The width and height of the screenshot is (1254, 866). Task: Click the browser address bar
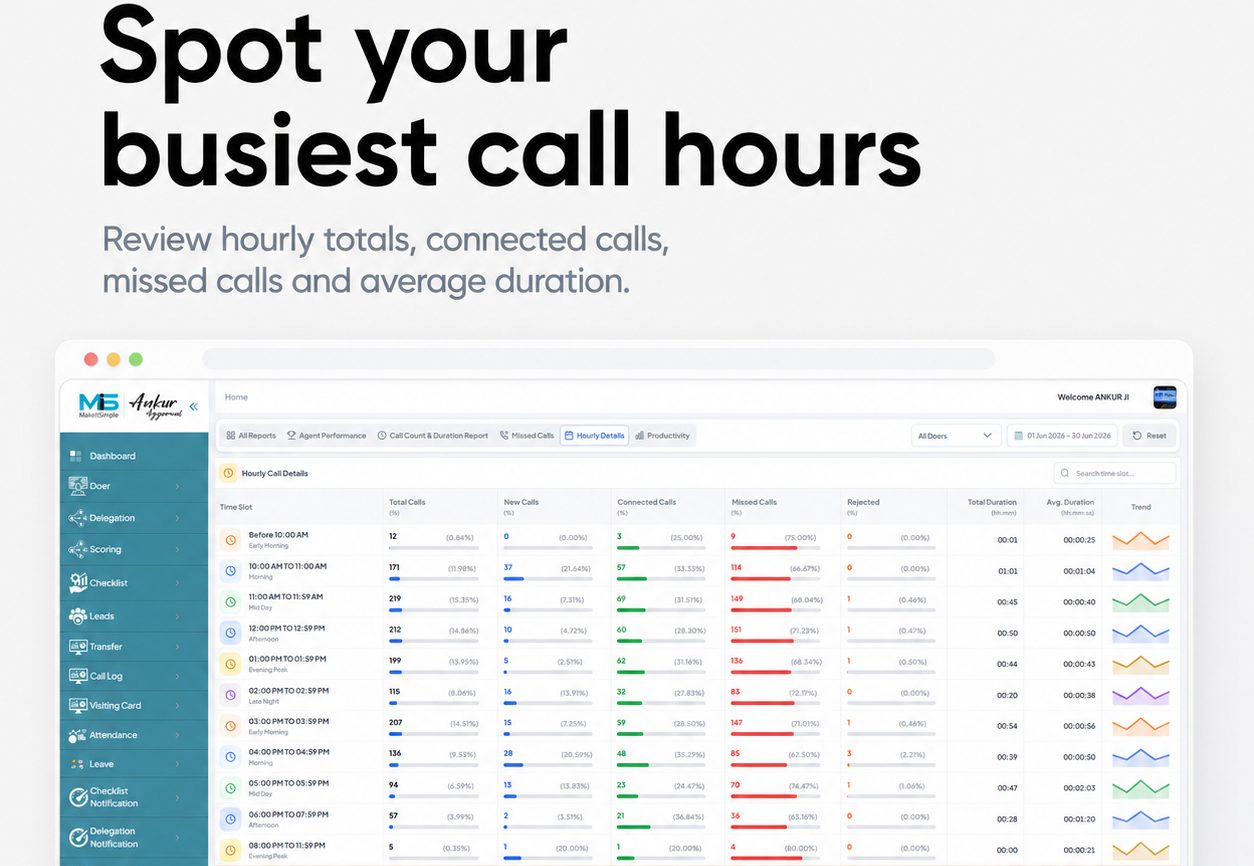pos(598,359)
